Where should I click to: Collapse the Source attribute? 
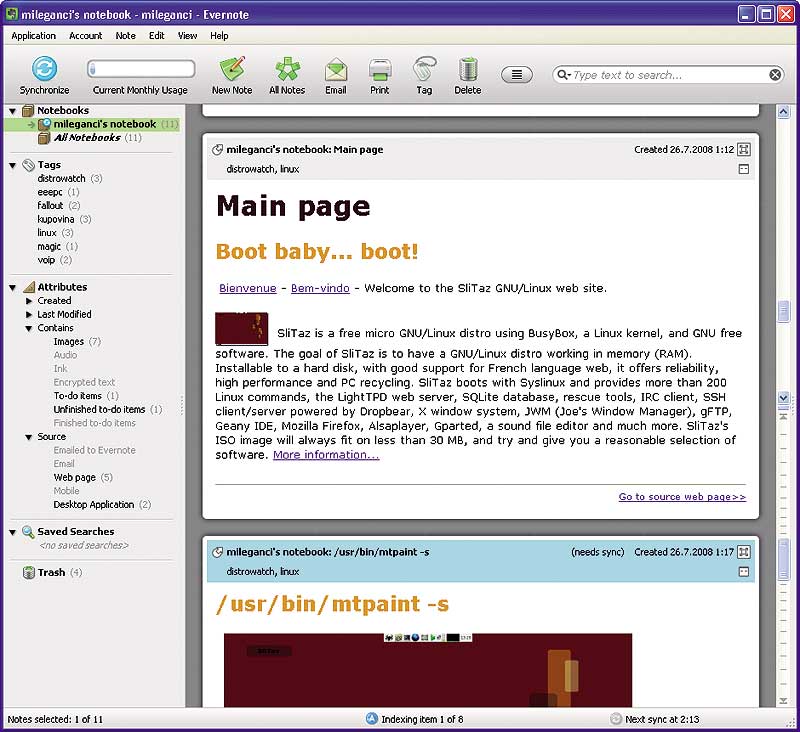[29, 437]
